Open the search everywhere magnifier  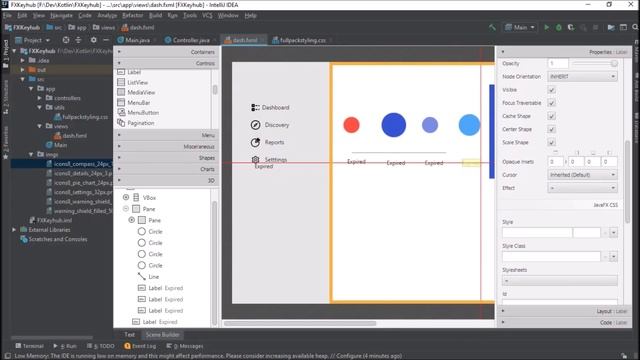pos(635,27)
